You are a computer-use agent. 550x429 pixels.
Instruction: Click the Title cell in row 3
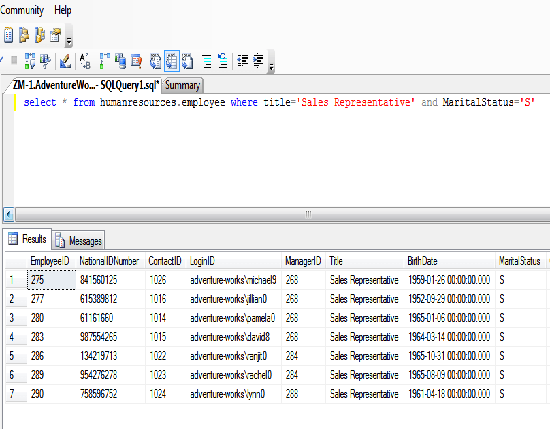[364, 318]
